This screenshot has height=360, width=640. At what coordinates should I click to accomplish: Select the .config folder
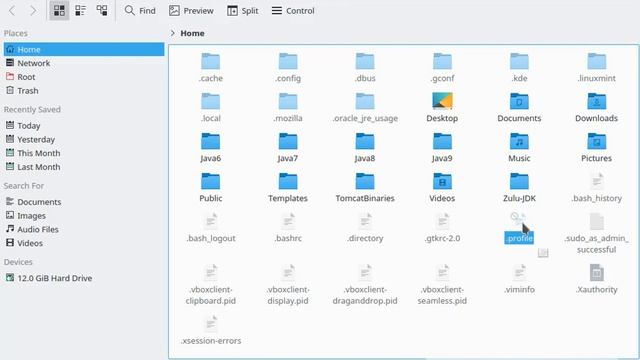[288, 68]
